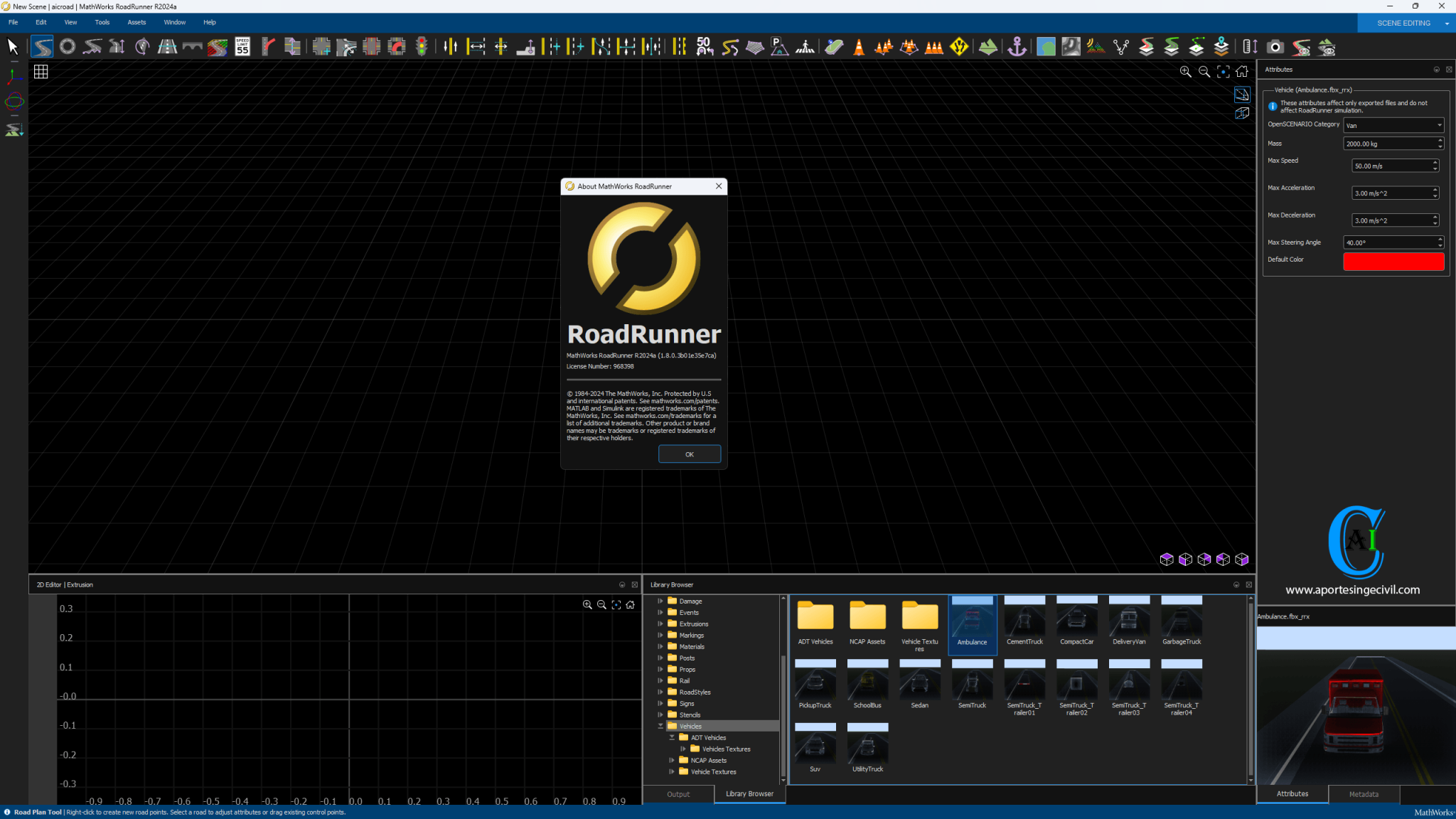Click the camera screenshot tool icon

[1275, 47]
